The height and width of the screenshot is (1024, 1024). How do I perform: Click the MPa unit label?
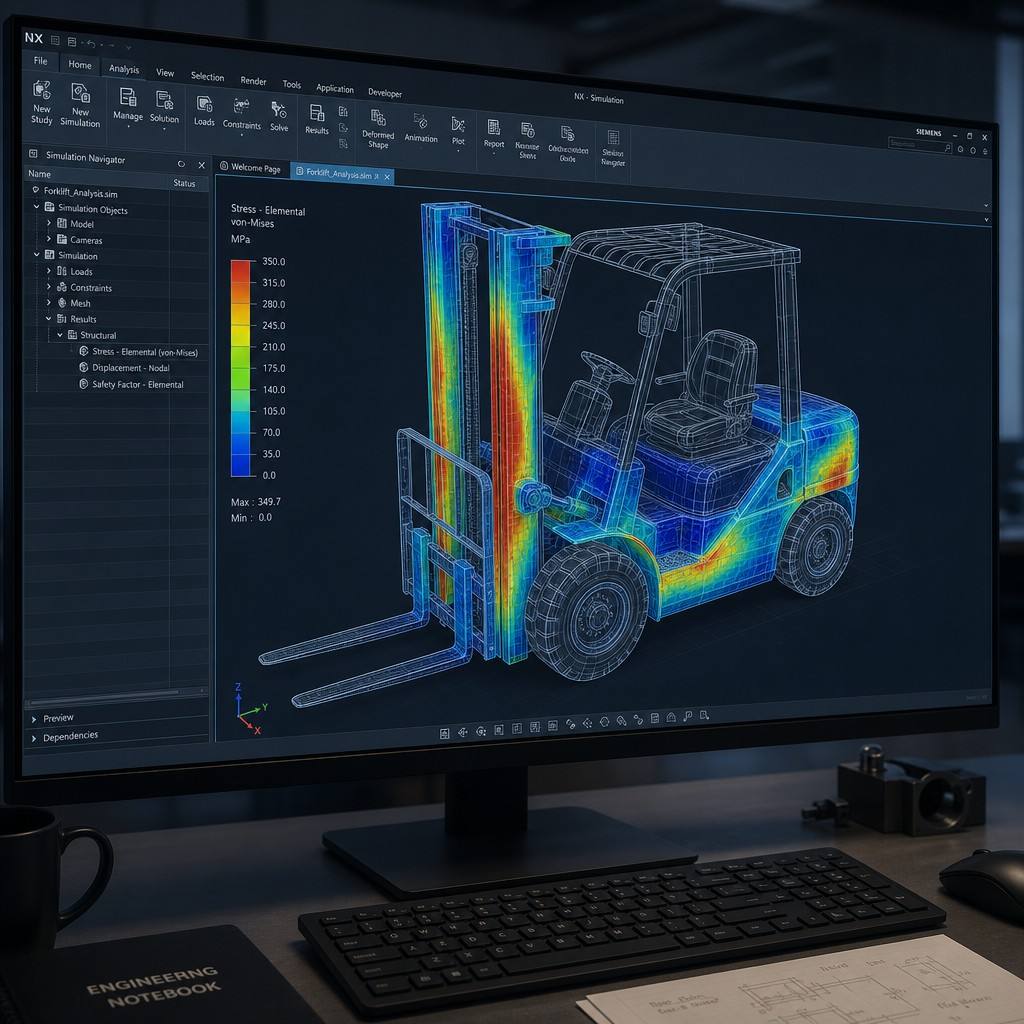pos(240,239)
